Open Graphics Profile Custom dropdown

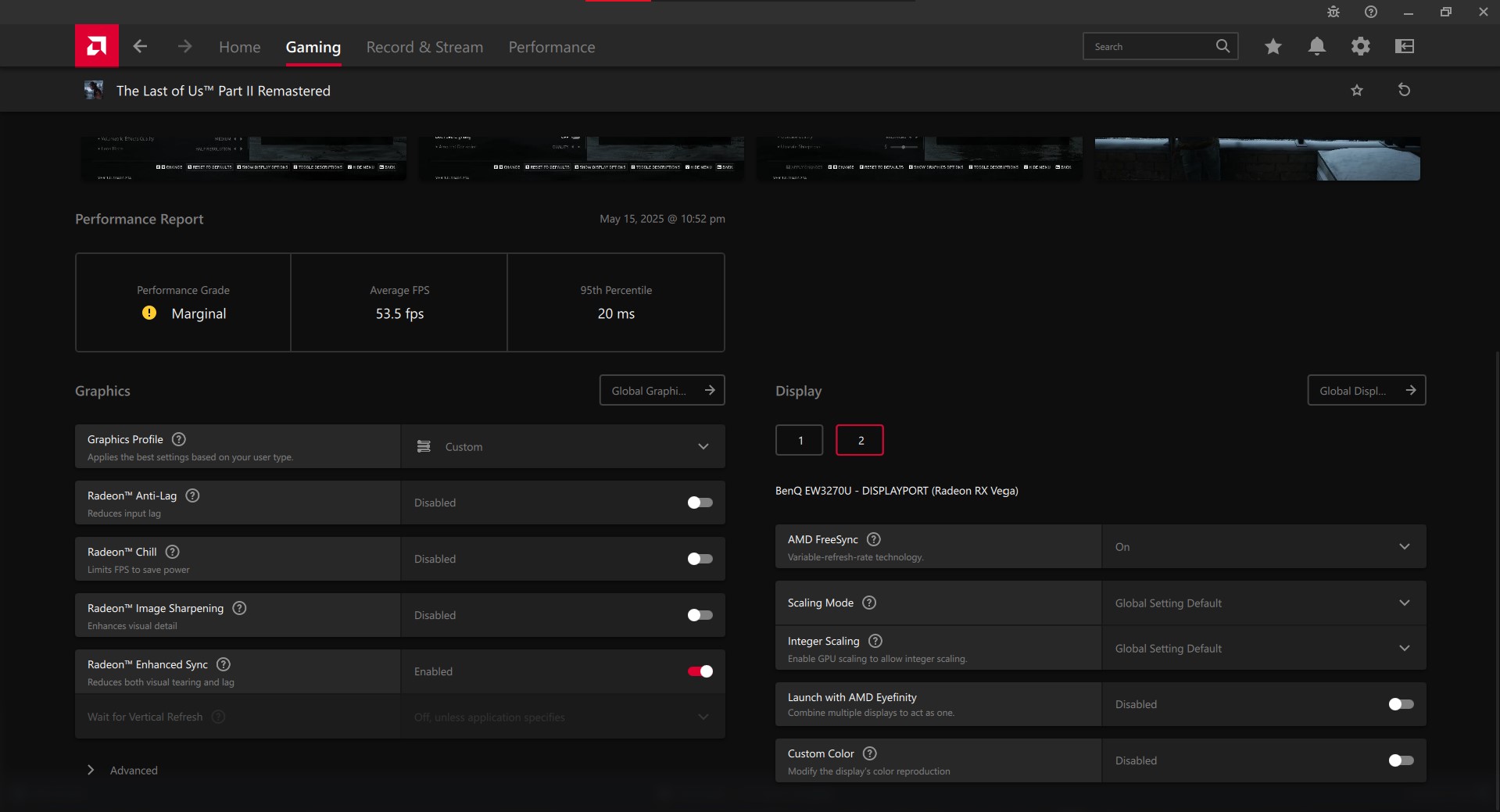(563, 446)
